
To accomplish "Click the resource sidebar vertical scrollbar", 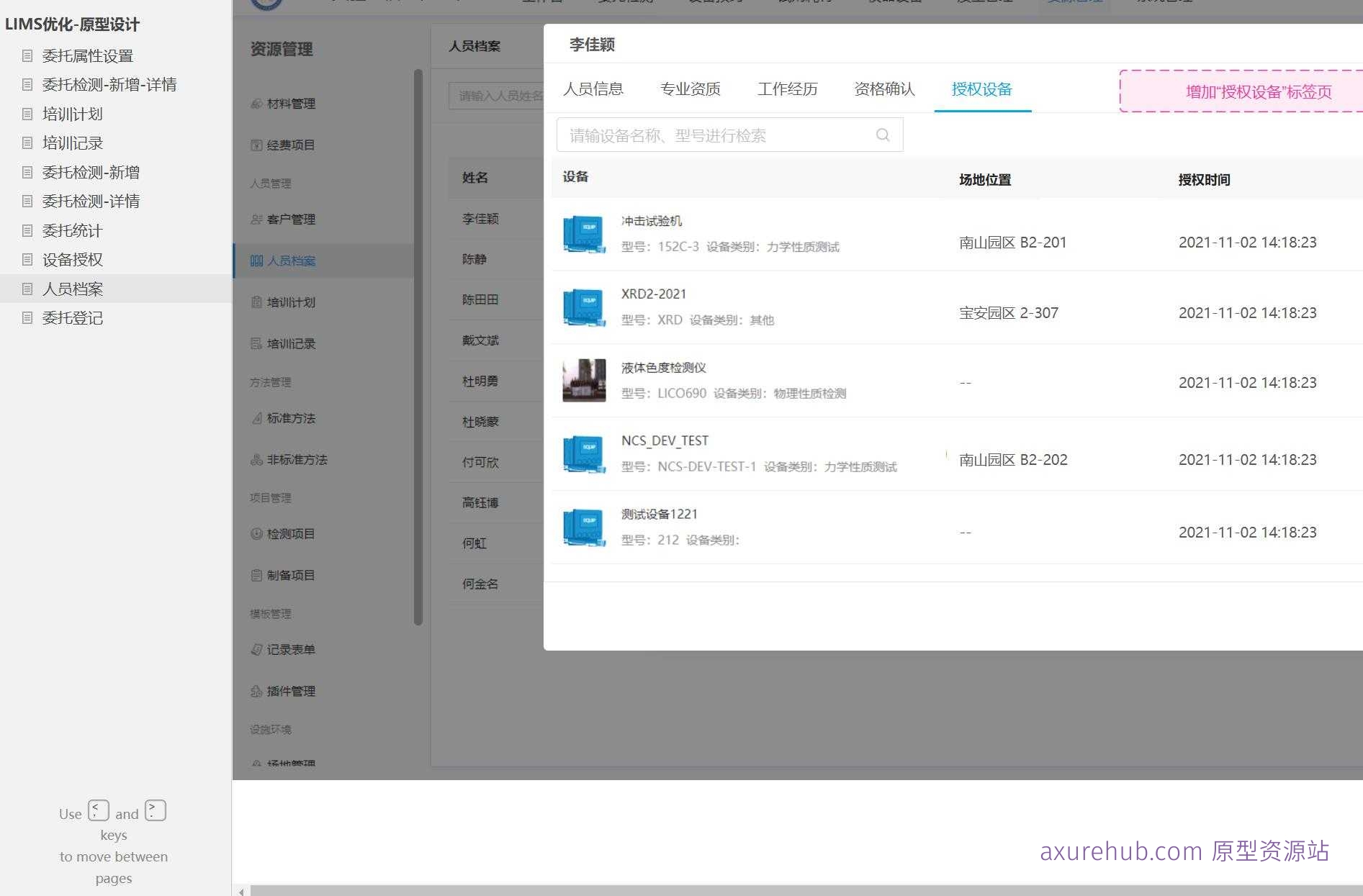I will click(418, 347).
